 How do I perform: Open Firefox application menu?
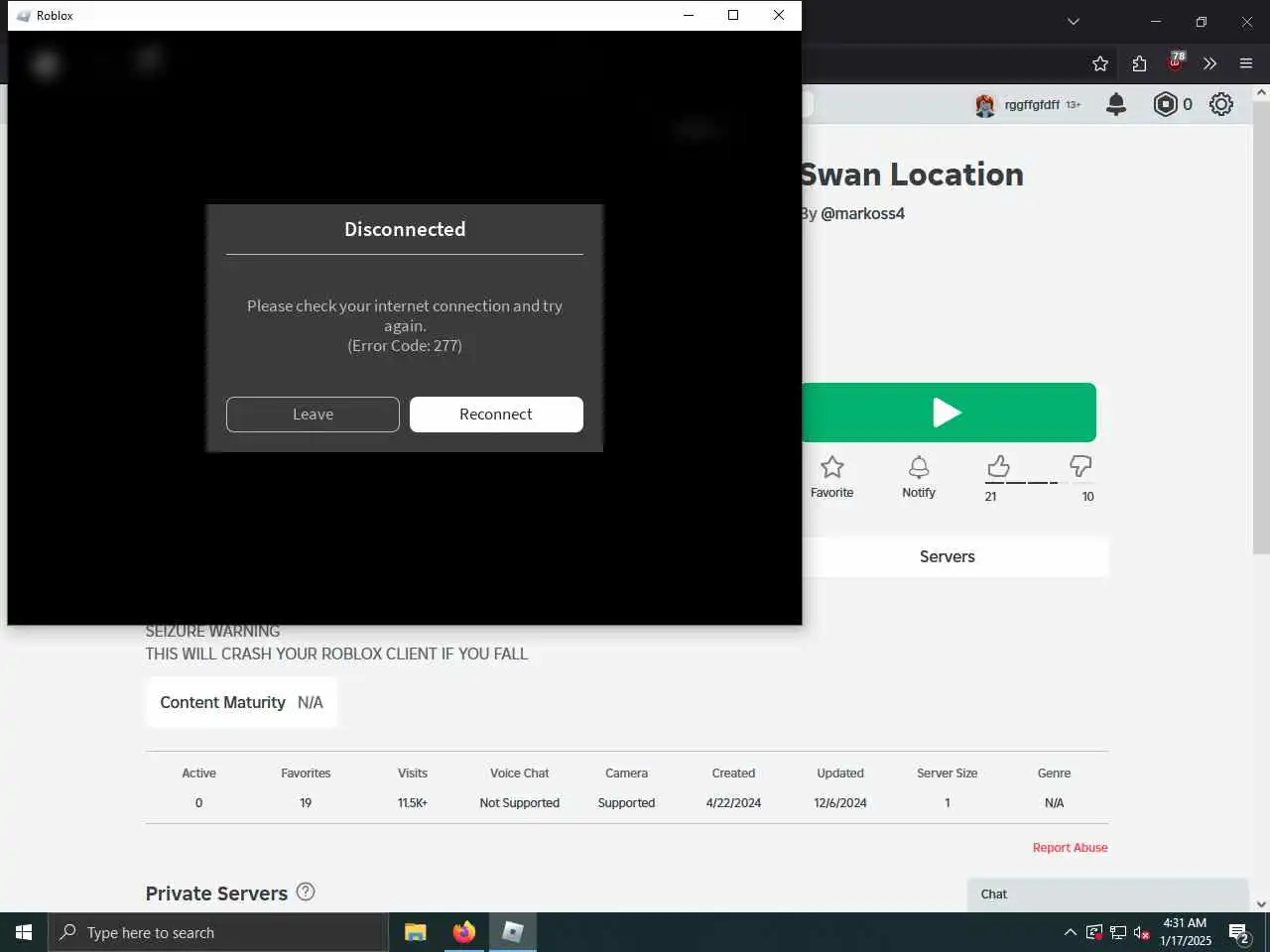click(x=1246, y=63)
